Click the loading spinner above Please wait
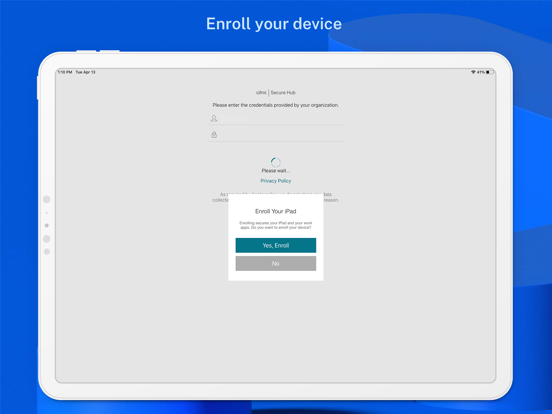The image size is (552, 414). coord(276,162)
